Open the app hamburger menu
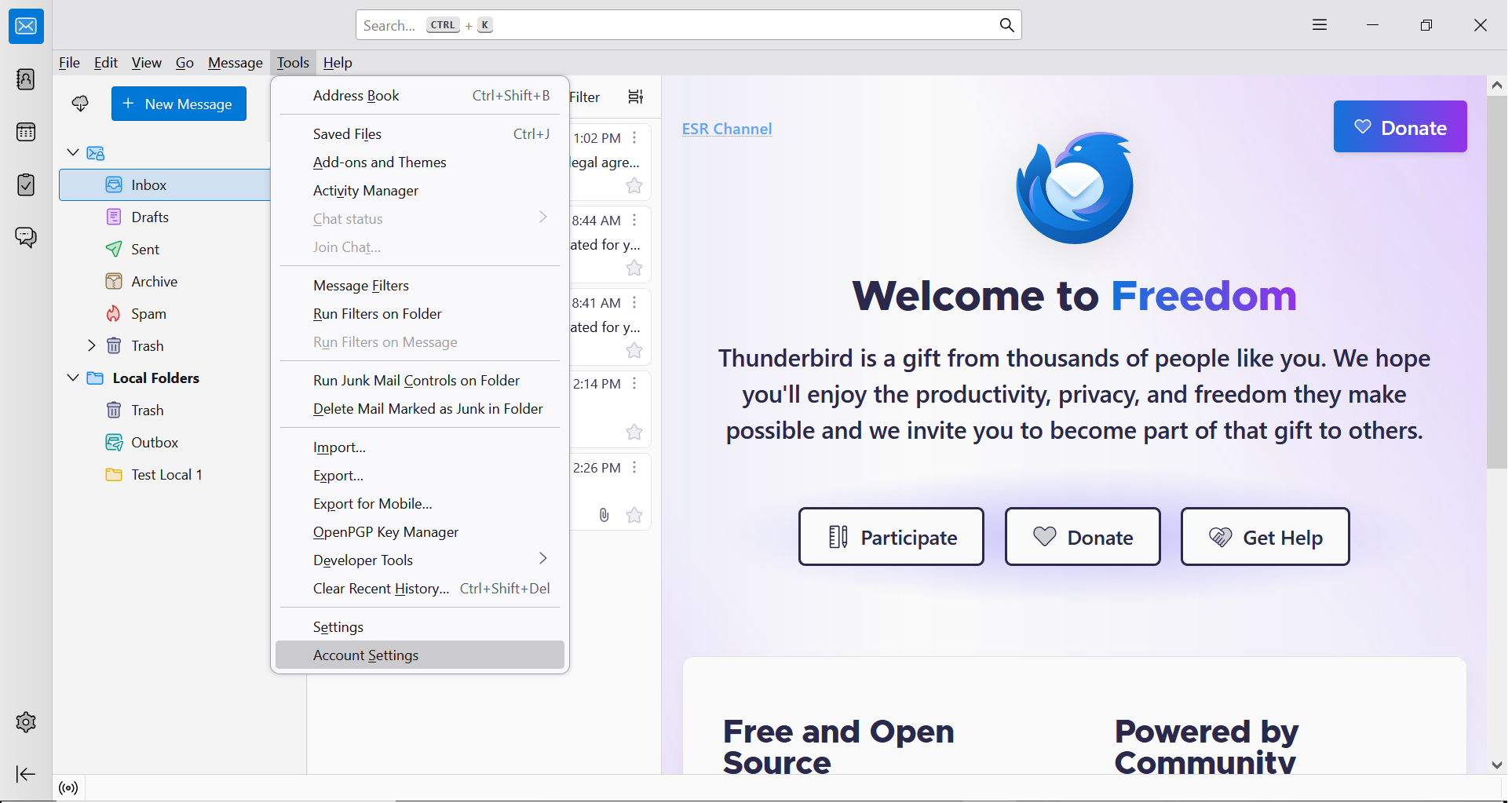The height and width of the screenshot is (803, 1512). tap(1320, 25)
